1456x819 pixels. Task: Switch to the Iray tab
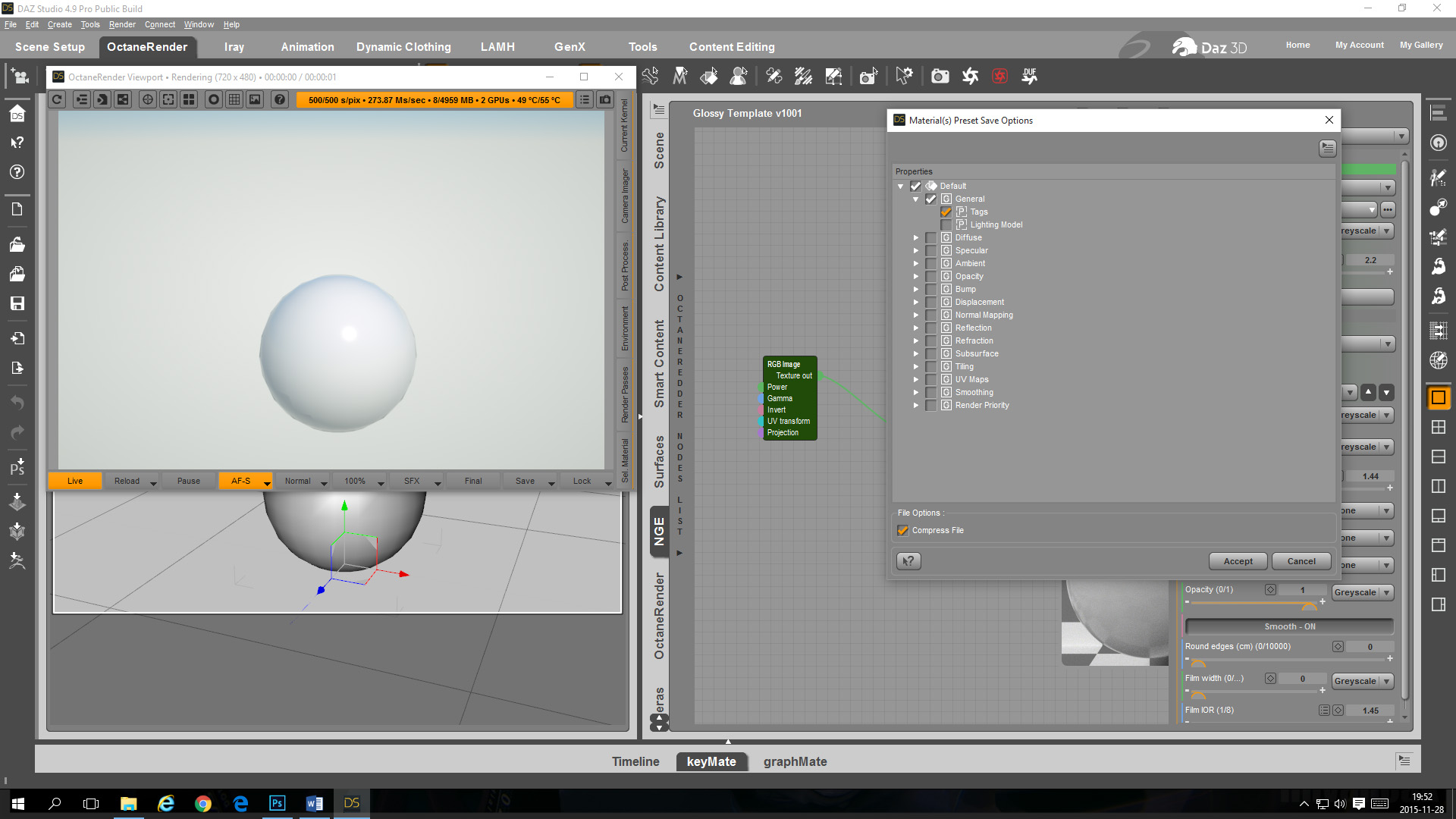tap(234, 47)
